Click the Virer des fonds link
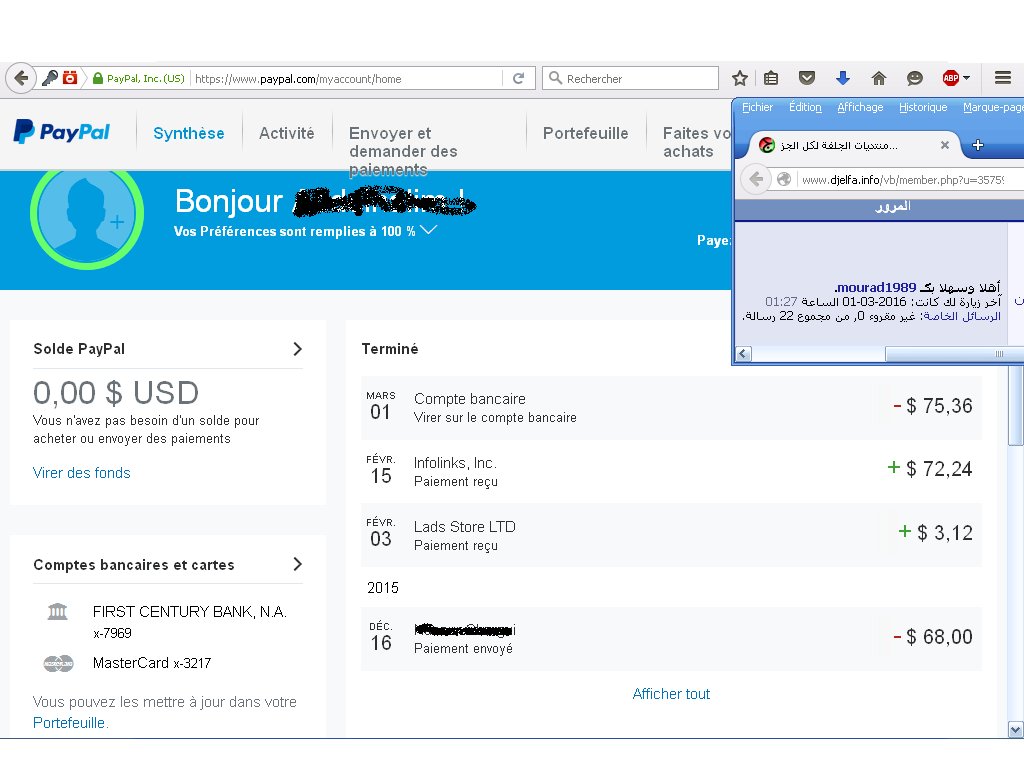 click(x=82, y=473)
